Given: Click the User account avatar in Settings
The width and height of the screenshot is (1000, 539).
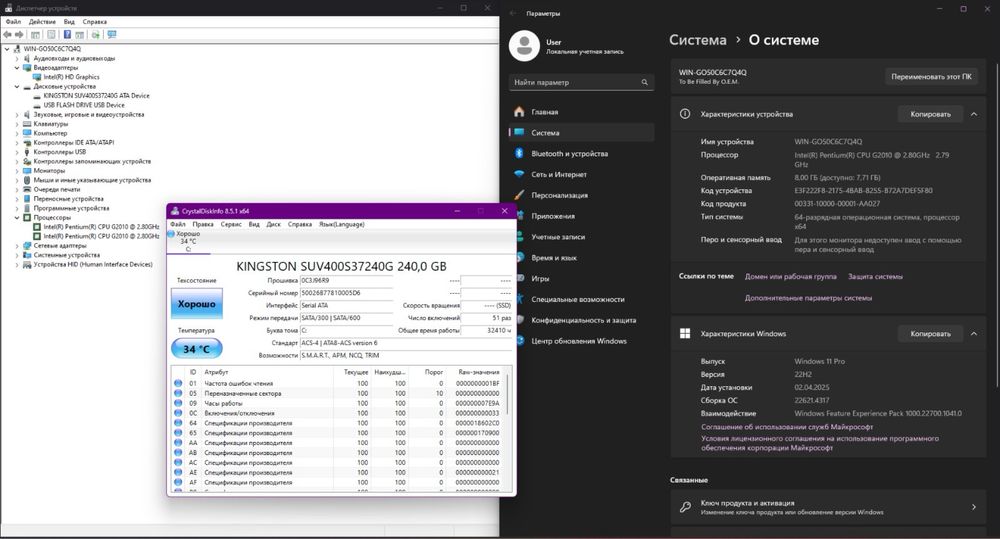Looking at the screenshot, I should pyautogui.click(x=524, y=45).
